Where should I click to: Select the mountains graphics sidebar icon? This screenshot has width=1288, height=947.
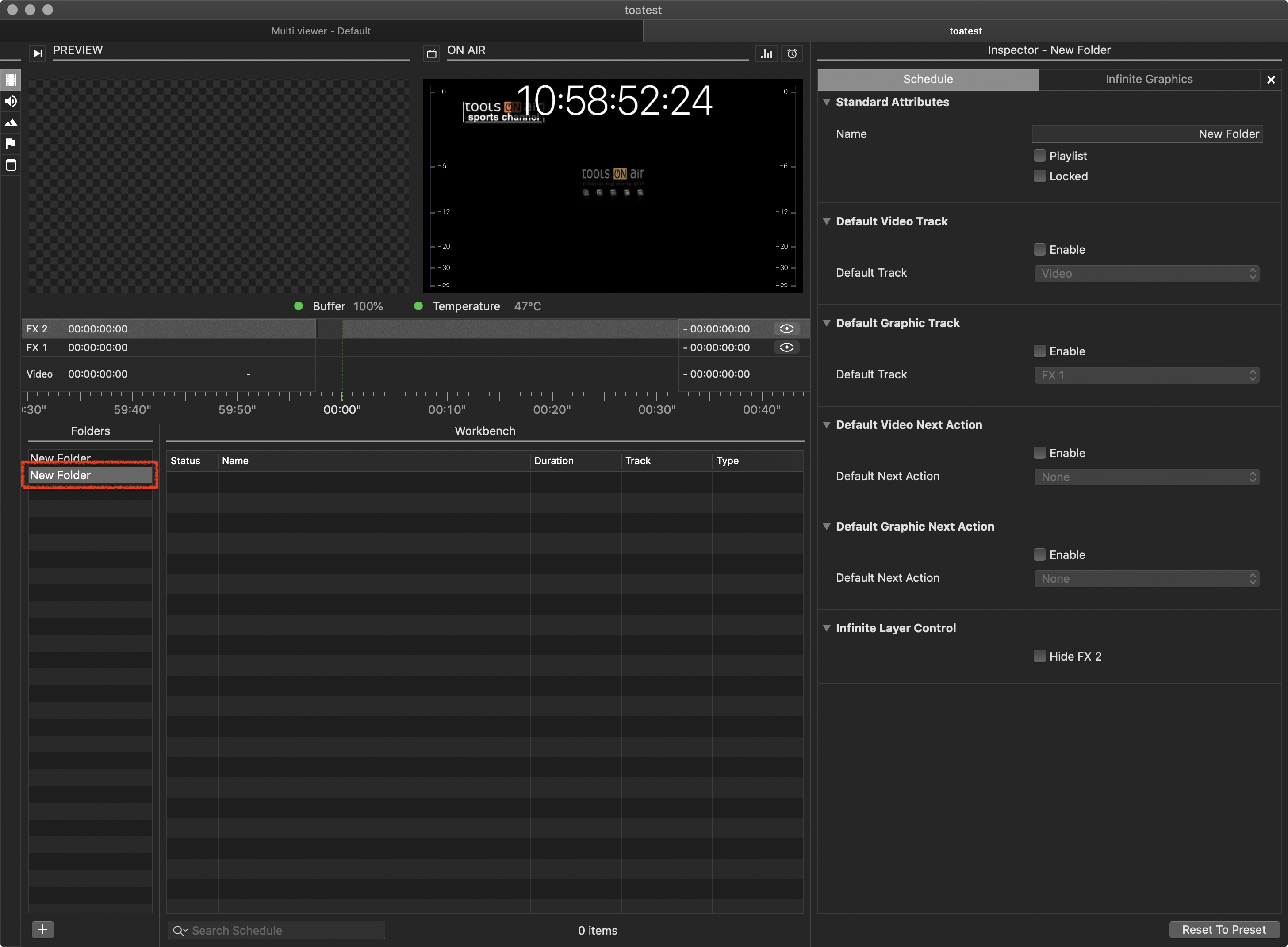tap(11, 122)
